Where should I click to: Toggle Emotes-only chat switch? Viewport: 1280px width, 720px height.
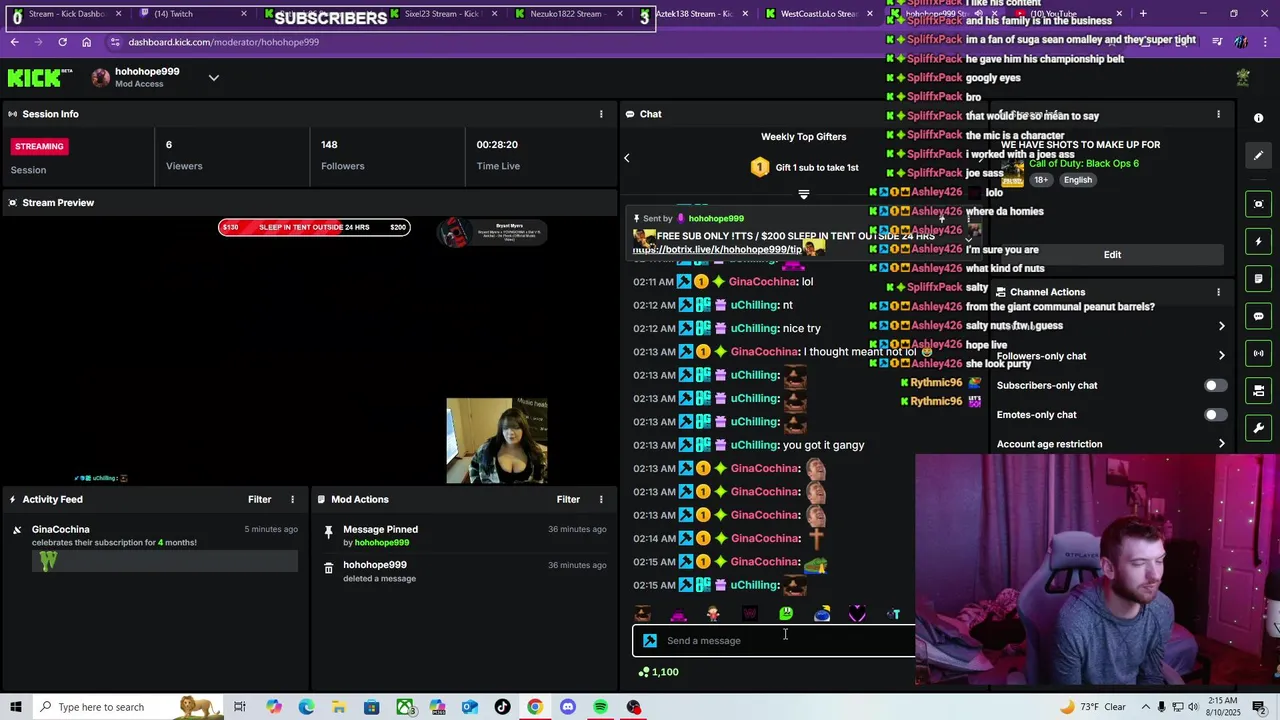point(1215,415)
